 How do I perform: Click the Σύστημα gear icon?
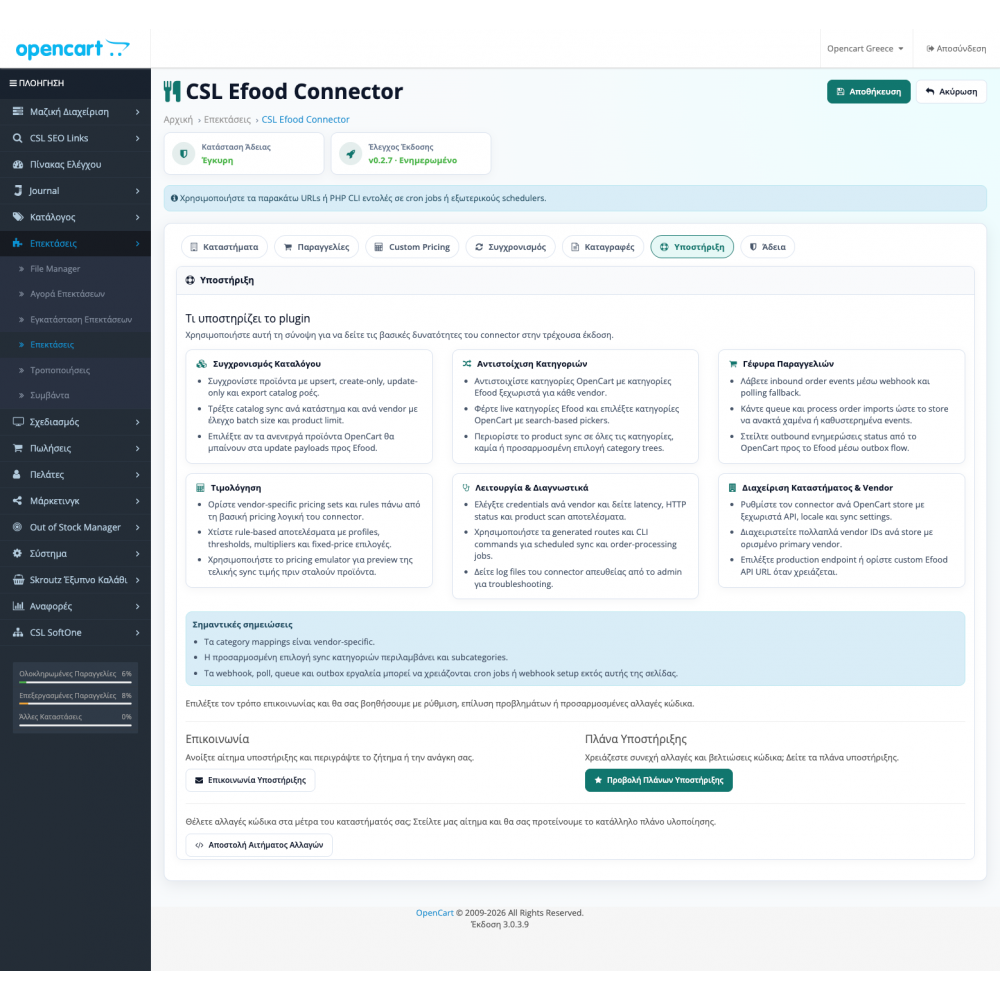[x=17, y=554]
